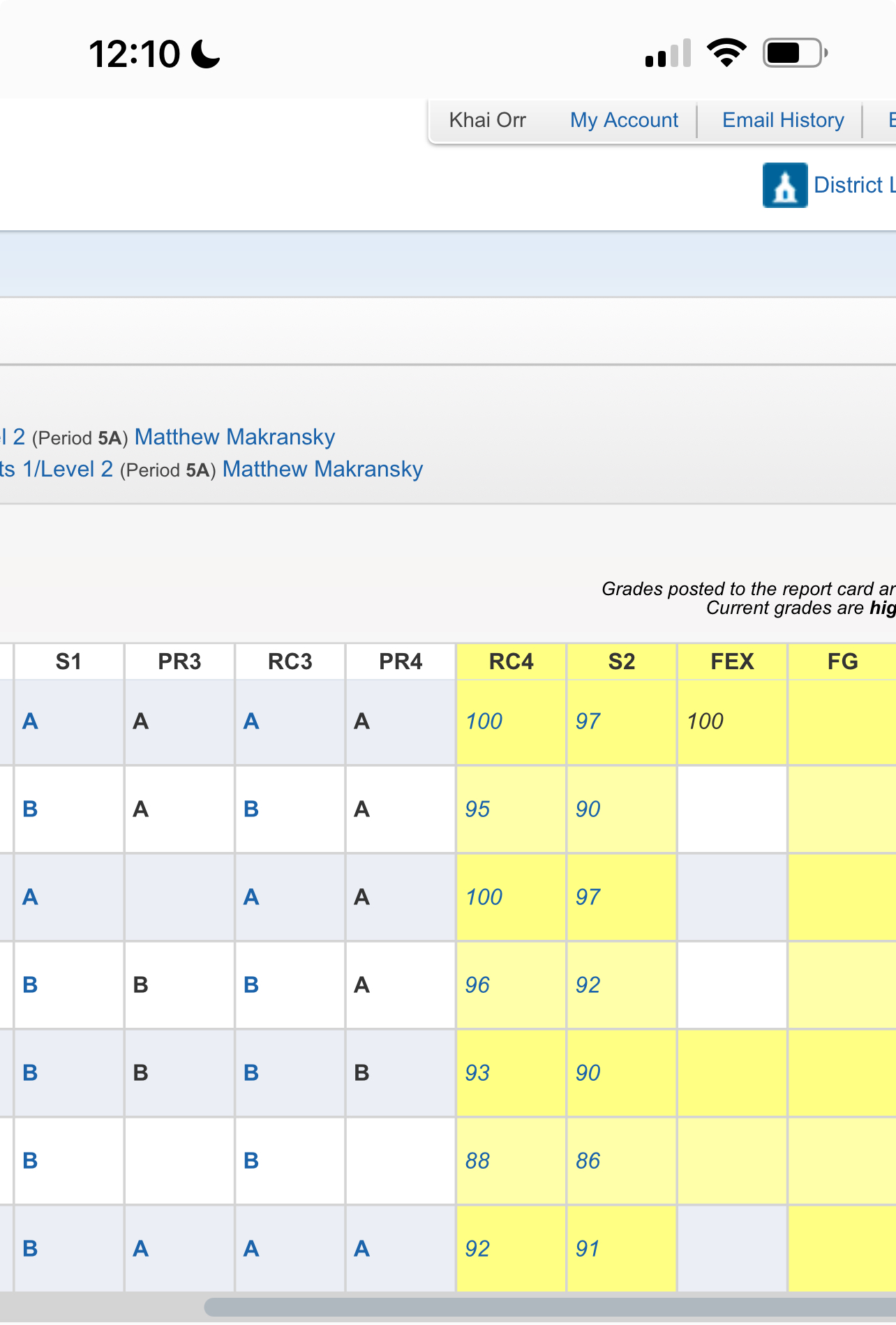Open the RC4 grade of 93

point(477,1073)
